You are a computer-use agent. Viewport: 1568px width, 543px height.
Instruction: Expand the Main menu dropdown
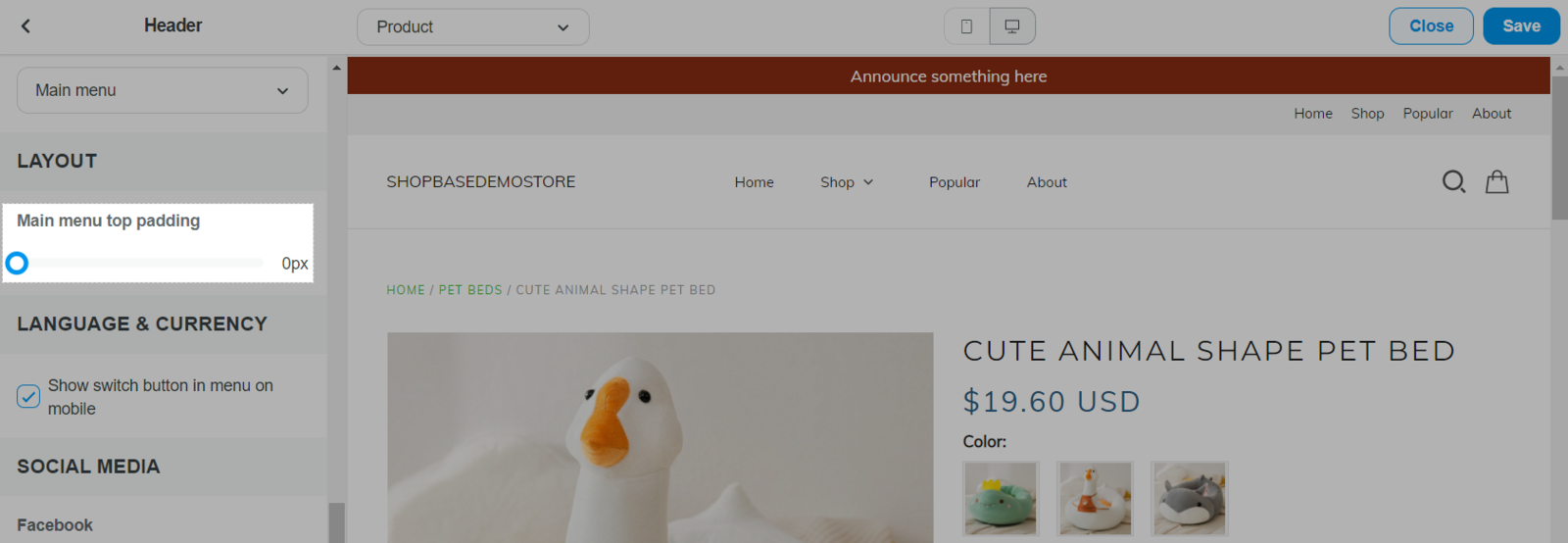(x=163, y=90)
